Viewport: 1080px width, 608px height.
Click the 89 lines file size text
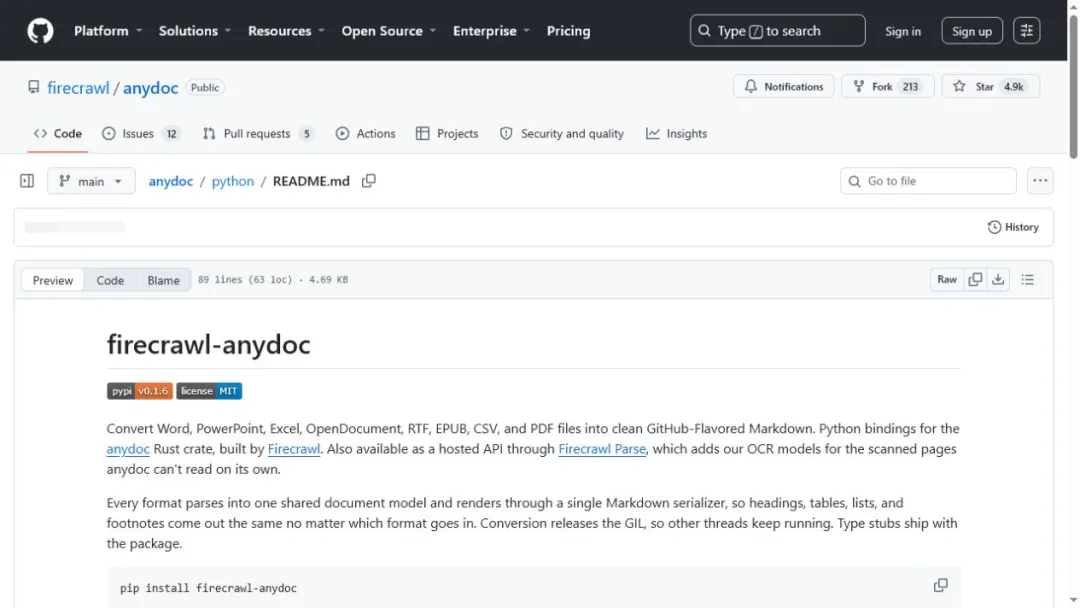(x=273, y=280)
